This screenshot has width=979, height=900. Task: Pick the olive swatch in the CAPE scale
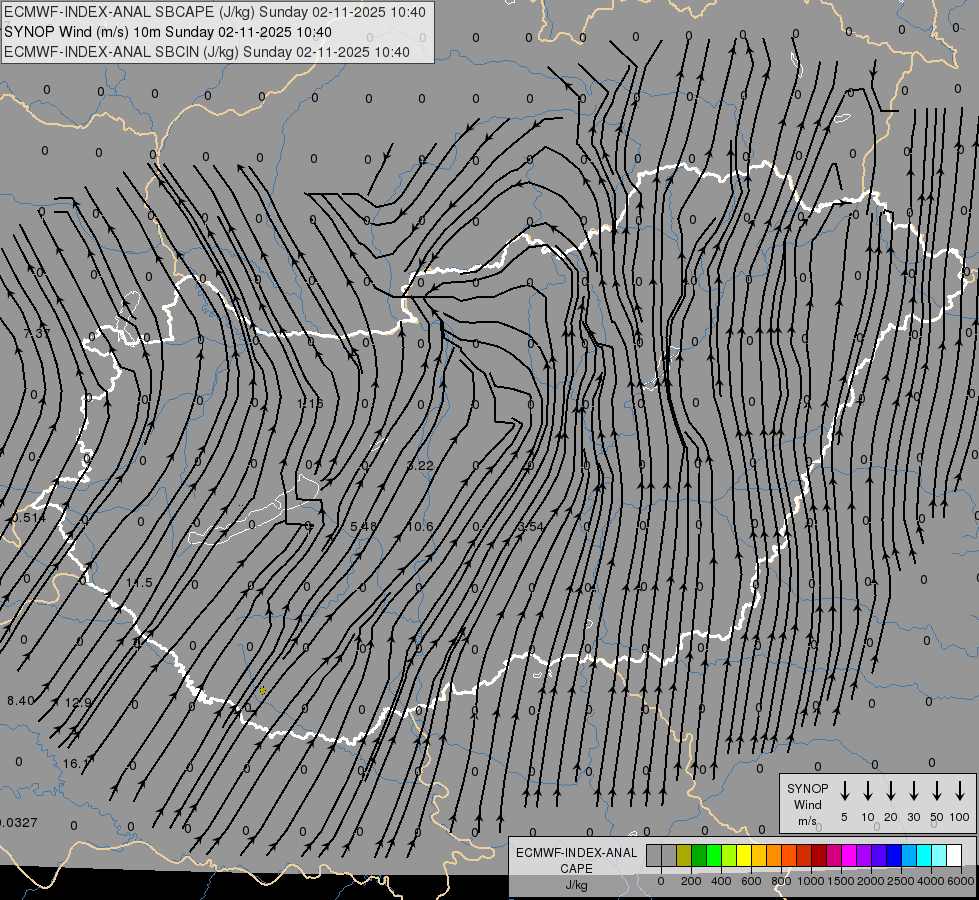click(684, 855)
